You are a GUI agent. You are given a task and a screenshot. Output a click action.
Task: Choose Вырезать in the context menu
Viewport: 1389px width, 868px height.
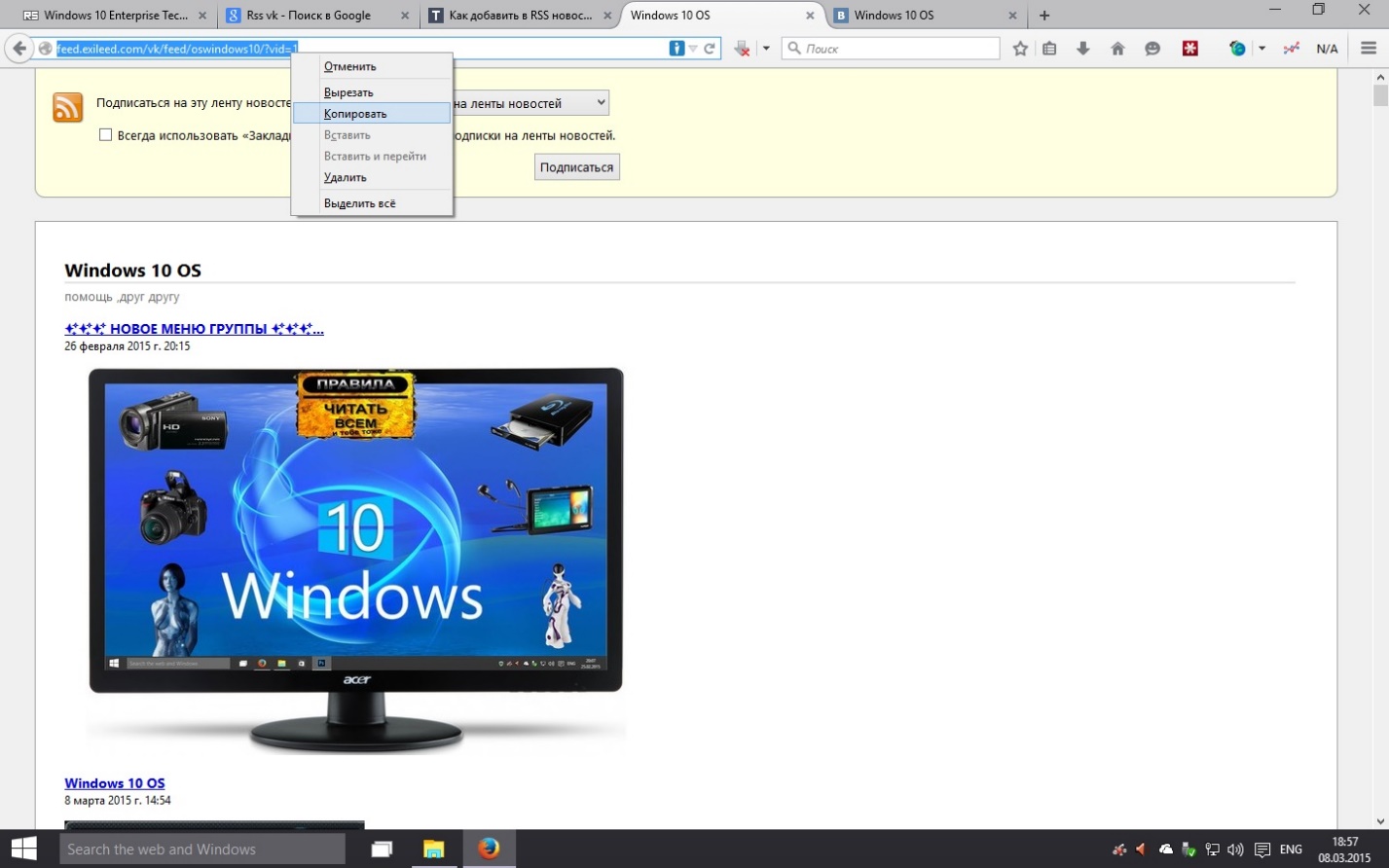[x=372, y=92]
